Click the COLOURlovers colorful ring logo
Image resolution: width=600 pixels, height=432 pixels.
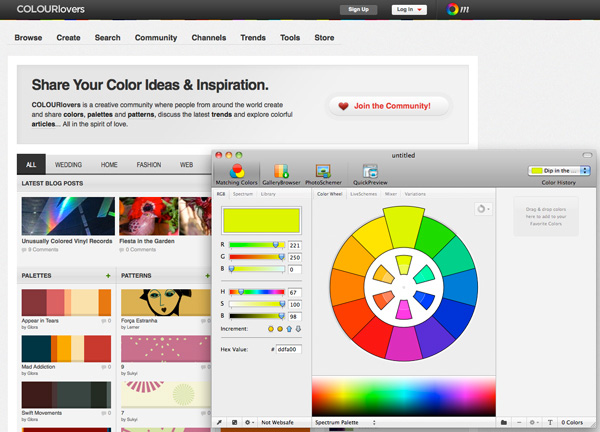point(452,9)
